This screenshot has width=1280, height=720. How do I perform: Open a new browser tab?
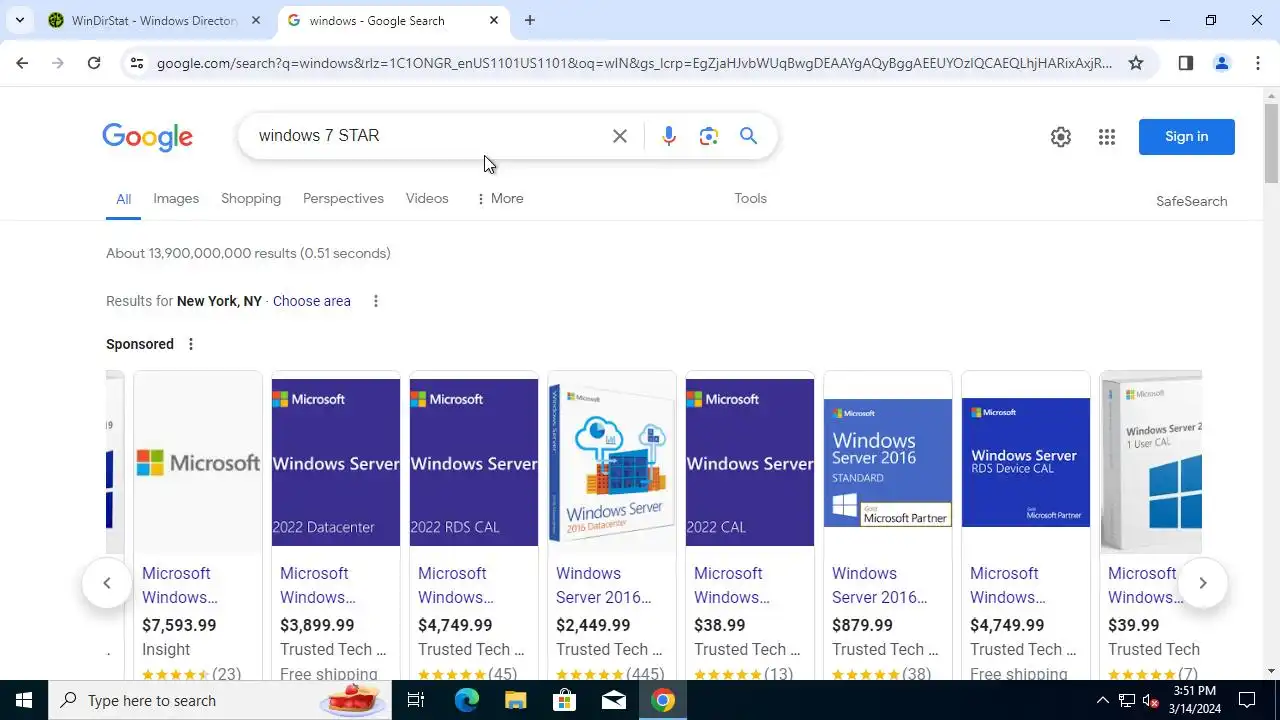click(x=530, y=20)
